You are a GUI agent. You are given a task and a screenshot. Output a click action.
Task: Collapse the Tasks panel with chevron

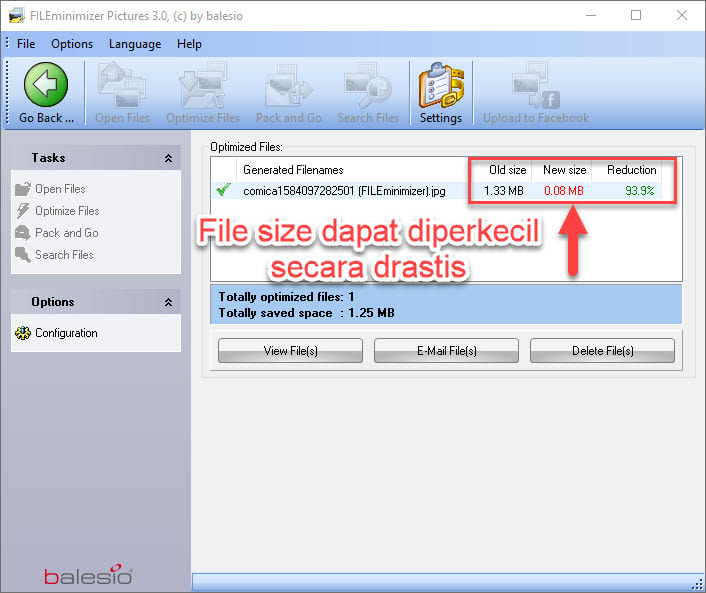pos(168,158)
